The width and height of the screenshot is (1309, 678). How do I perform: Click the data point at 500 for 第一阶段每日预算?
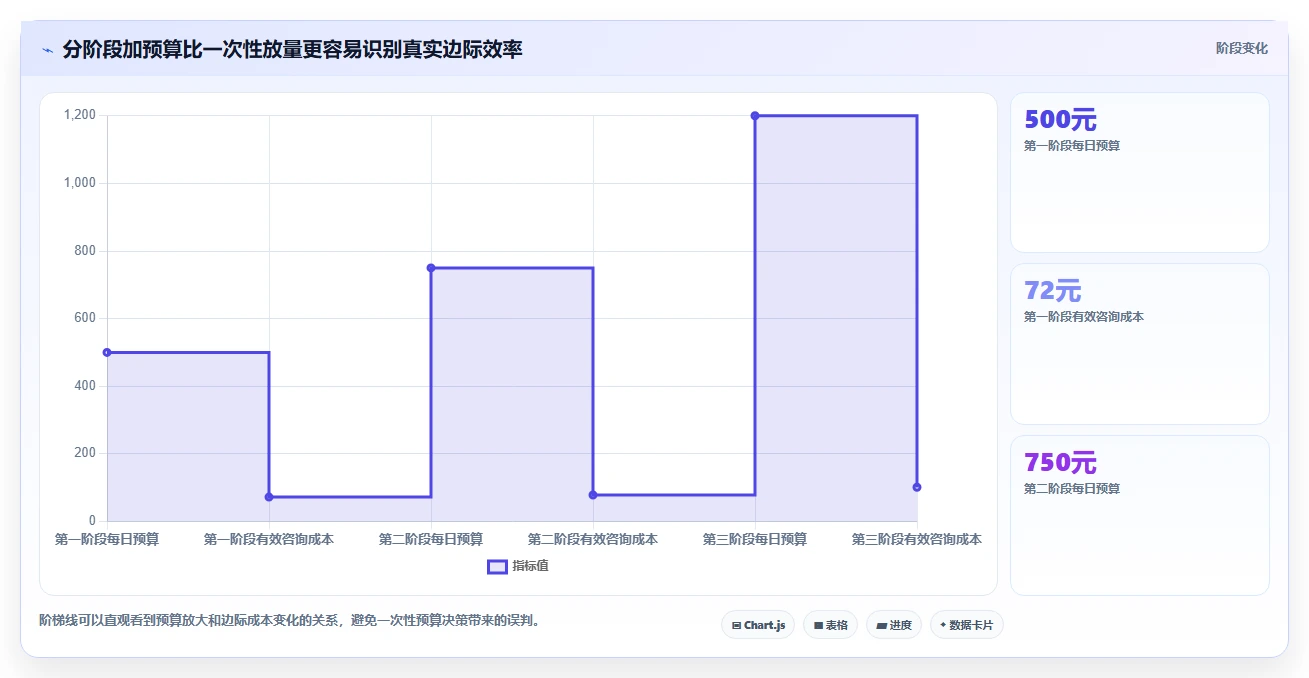click(x=107, y=352)
